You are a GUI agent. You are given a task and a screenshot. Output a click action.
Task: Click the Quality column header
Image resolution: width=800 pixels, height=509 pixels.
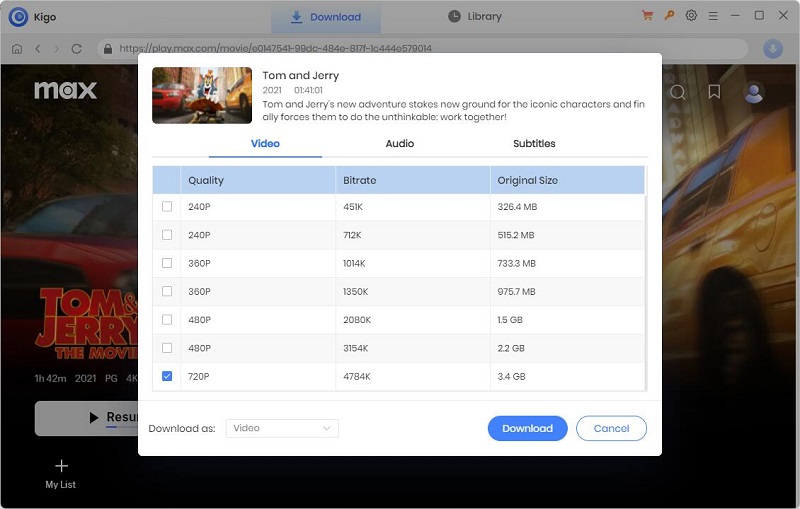click(x=258, y=180)
